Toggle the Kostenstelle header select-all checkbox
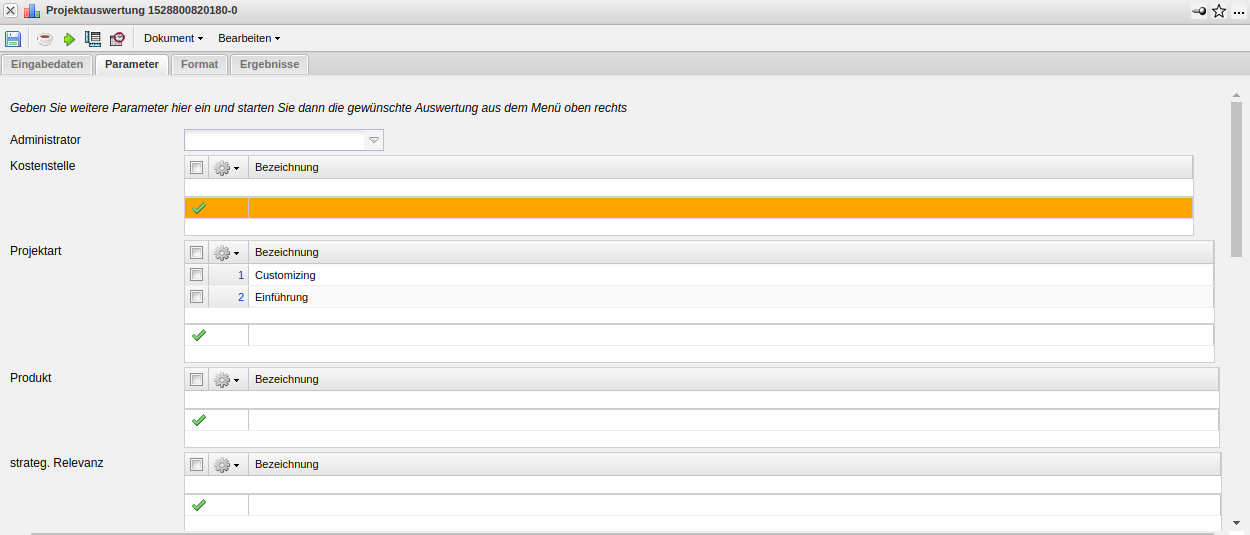Image resolution: width=1250 pixels, height=535 pixels. click(x=196, y=167)
